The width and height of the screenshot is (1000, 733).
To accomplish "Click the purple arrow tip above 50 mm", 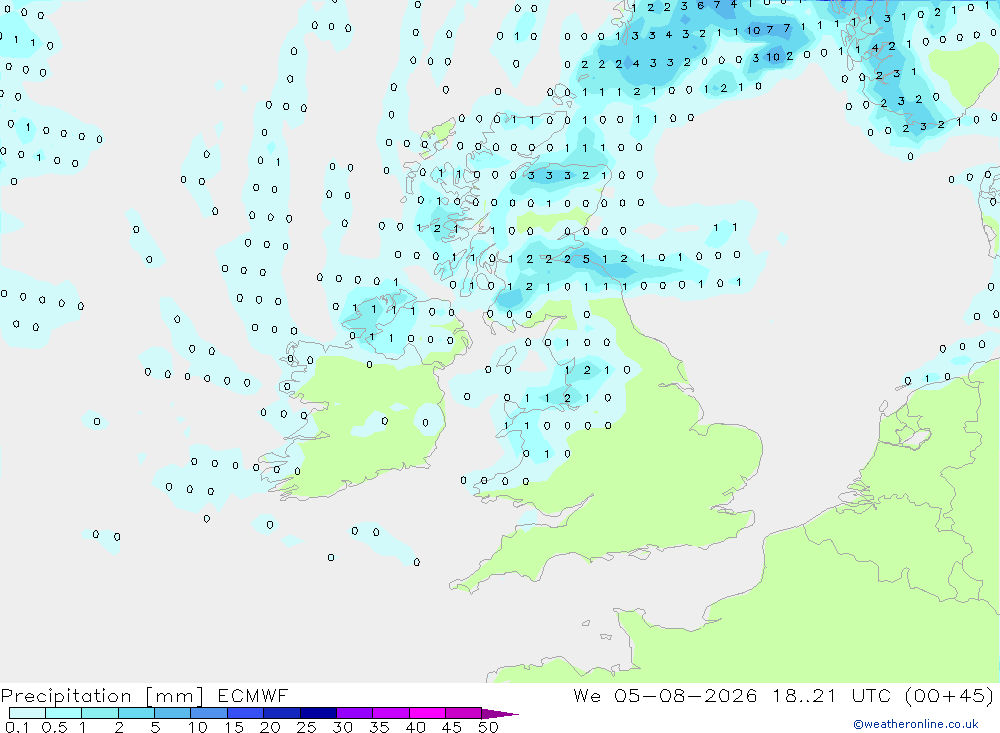I will coord(499,714).
